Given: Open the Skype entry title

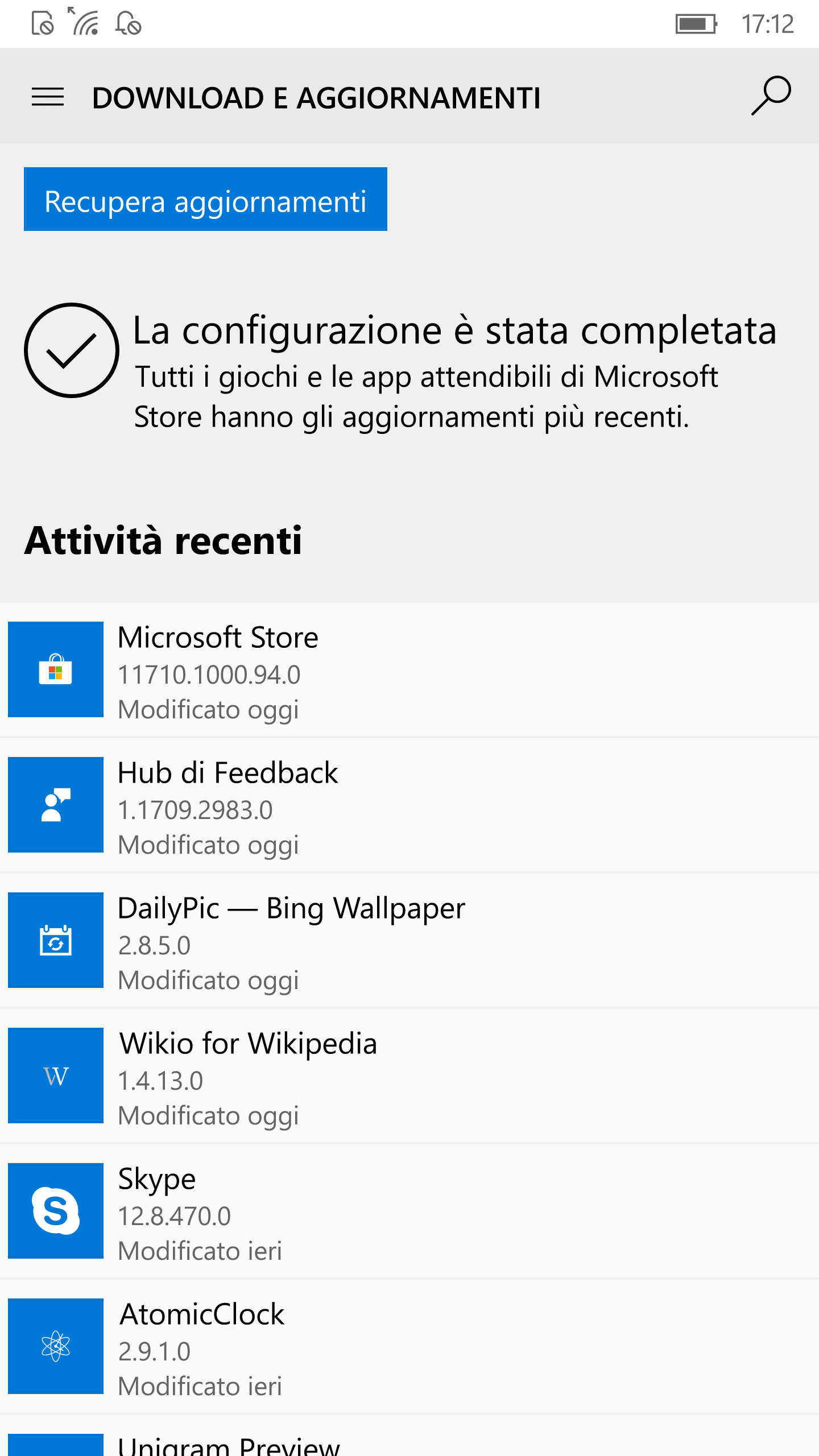Looking at the screenshot, I should (x=157, y=1180).
